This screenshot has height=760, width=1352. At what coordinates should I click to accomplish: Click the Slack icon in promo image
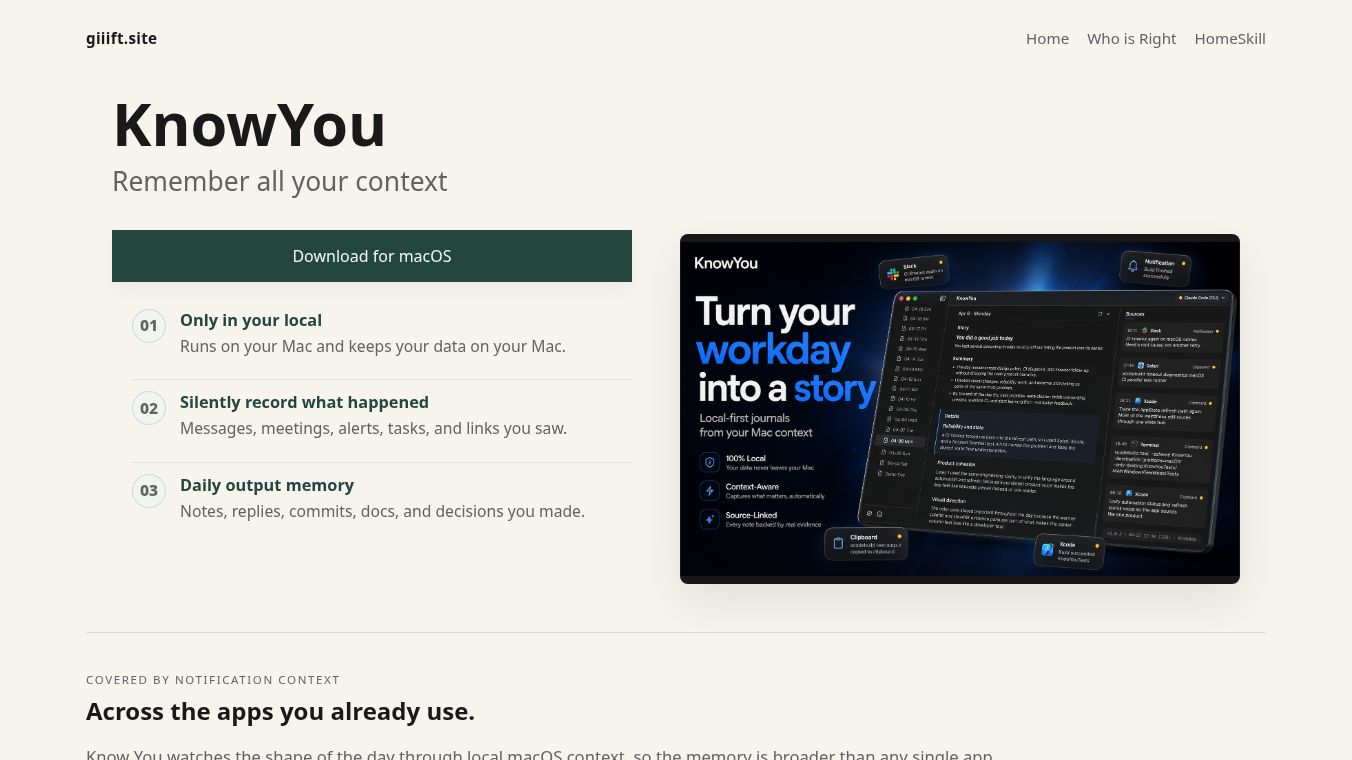[x=893, y=273]
